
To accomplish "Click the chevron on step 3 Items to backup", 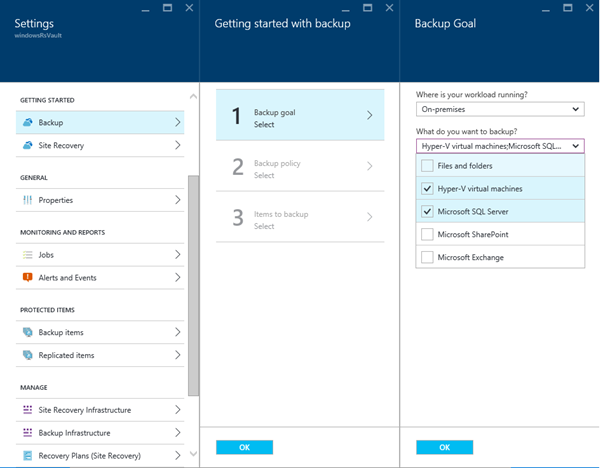I will [x=370, y=217].
